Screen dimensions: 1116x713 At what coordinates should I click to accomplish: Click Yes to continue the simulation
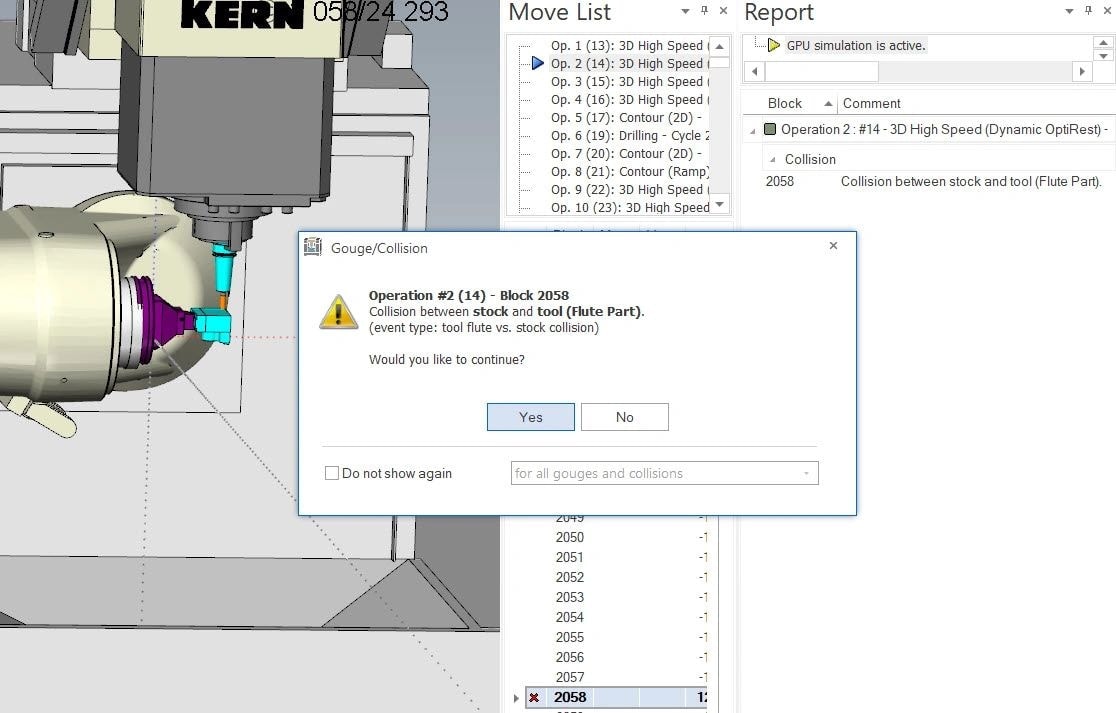[x=530, y=417]
